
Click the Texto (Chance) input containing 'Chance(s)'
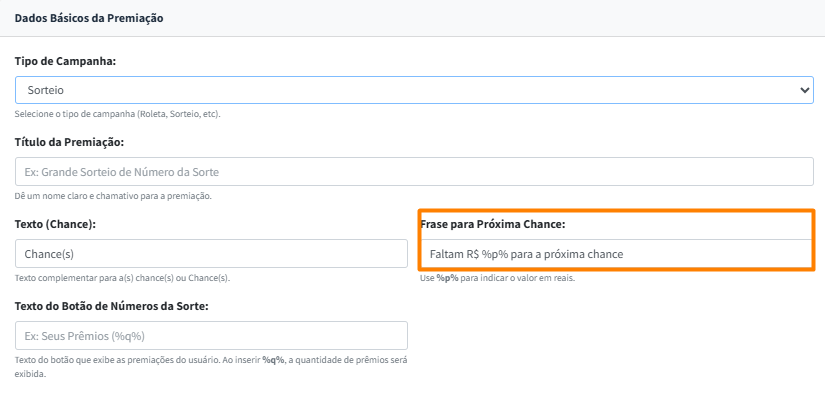click(x=211, y=254)
